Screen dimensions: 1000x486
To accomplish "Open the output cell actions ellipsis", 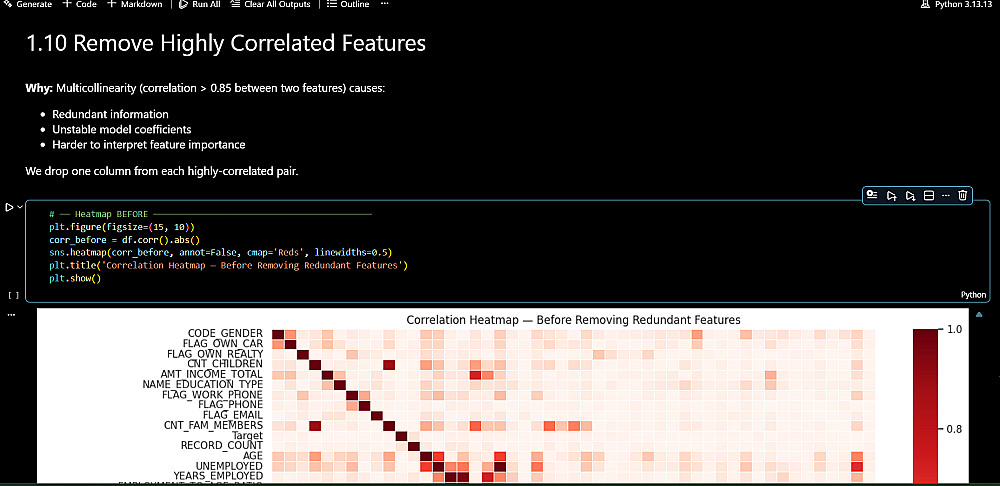I will point(12,315).
